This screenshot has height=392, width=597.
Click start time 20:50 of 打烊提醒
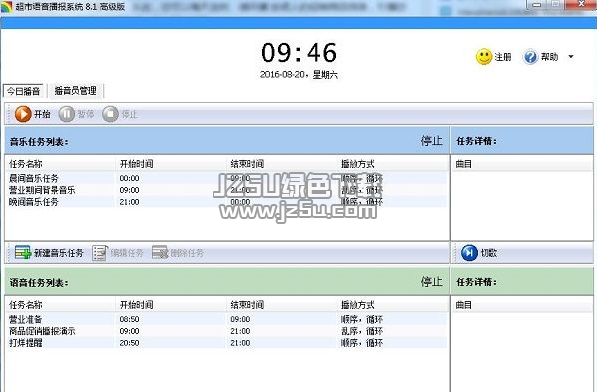coord(129,343)
